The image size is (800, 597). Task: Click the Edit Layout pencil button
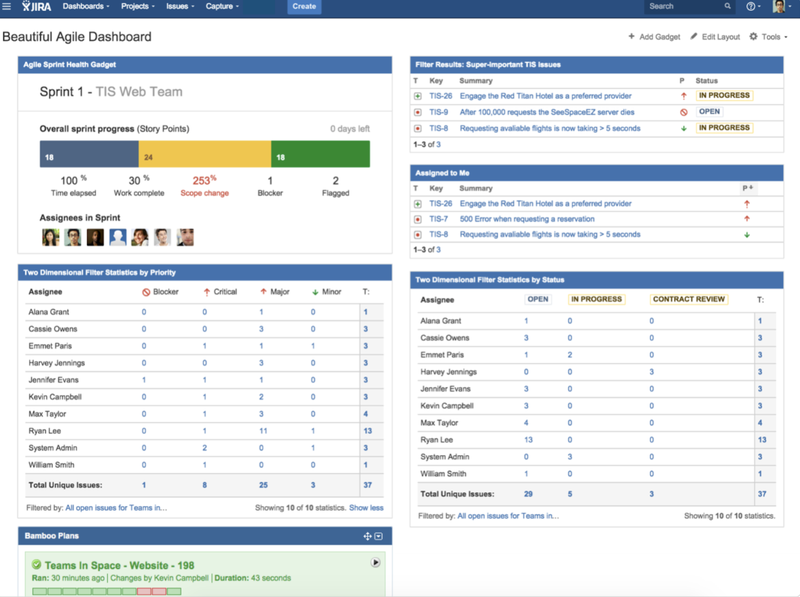coord(715,37)
